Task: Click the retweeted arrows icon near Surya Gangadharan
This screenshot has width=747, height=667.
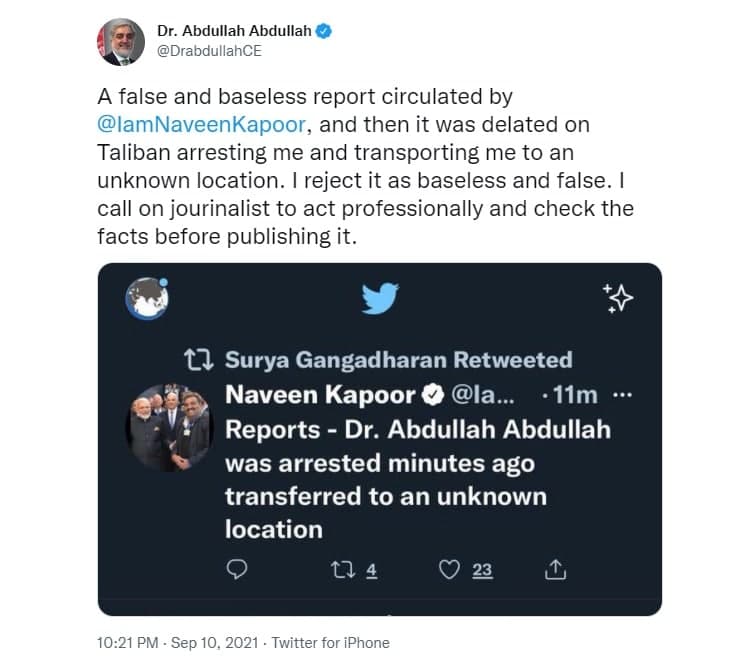Action: tap(199, 360)
